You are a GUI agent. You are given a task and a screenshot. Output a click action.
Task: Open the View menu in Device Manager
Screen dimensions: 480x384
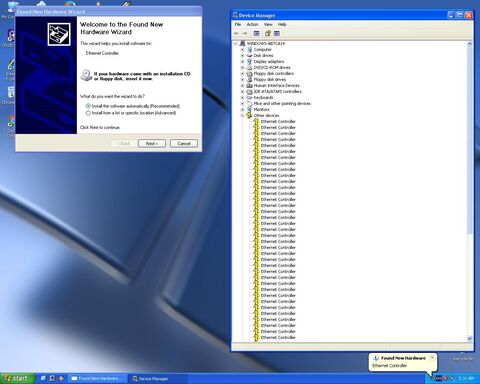(268, 24)
